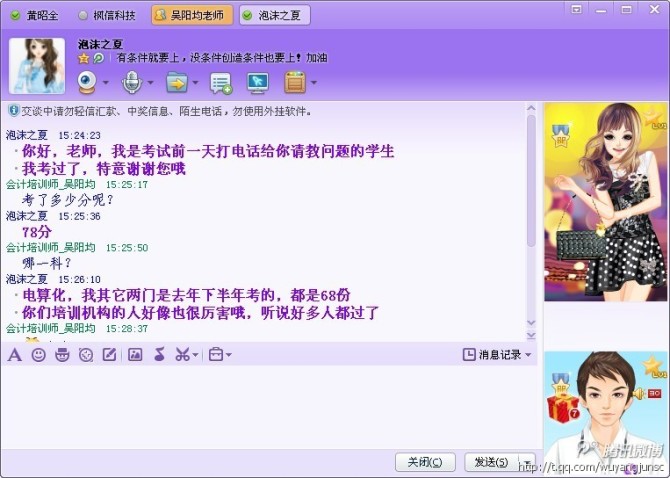Click scroll up arrow in chat history
670x478 pixels.
click(x=531, y=109)
